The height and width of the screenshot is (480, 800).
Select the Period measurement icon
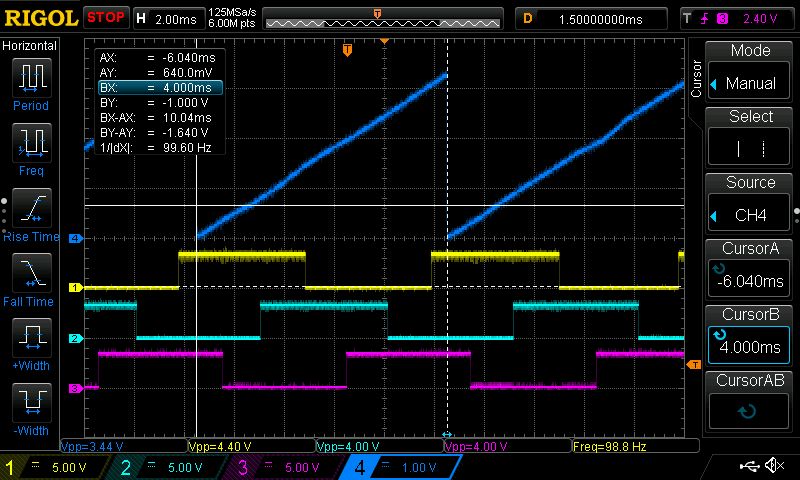(x=32, y=78)
